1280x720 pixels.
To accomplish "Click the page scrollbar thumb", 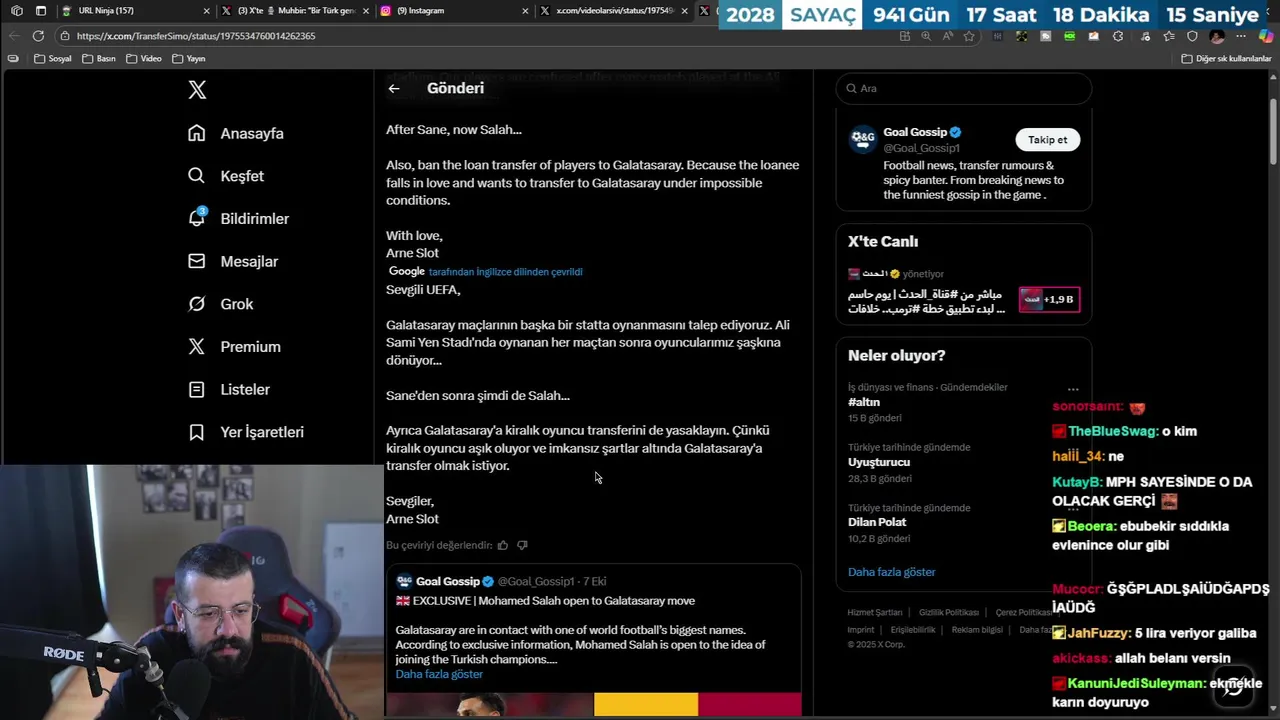I will (1273, 131).
